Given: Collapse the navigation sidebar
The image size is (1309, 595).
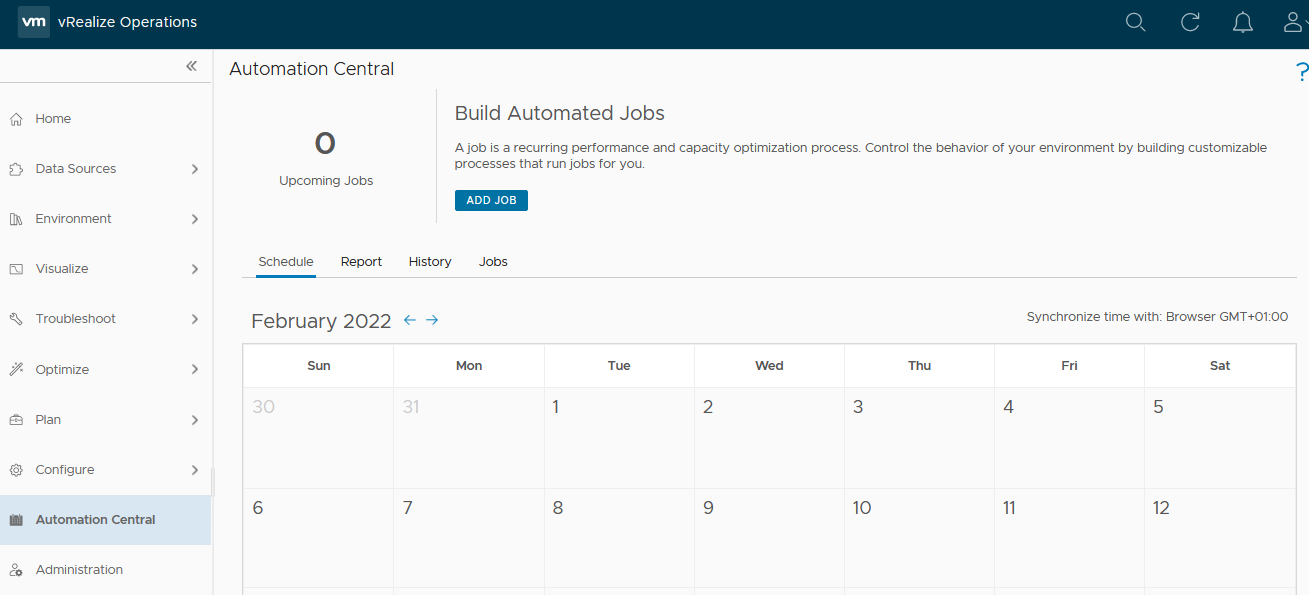Looking at the screenshot, I should click(191, 65).
